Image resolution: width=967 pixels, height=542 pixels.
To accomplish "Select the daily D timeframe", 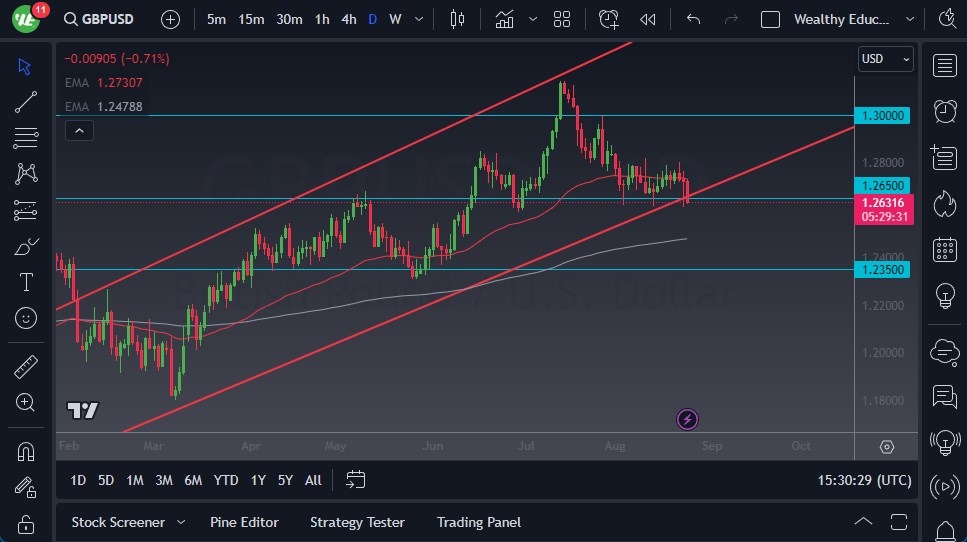I will pyautogui.click(x=372, y=20).
